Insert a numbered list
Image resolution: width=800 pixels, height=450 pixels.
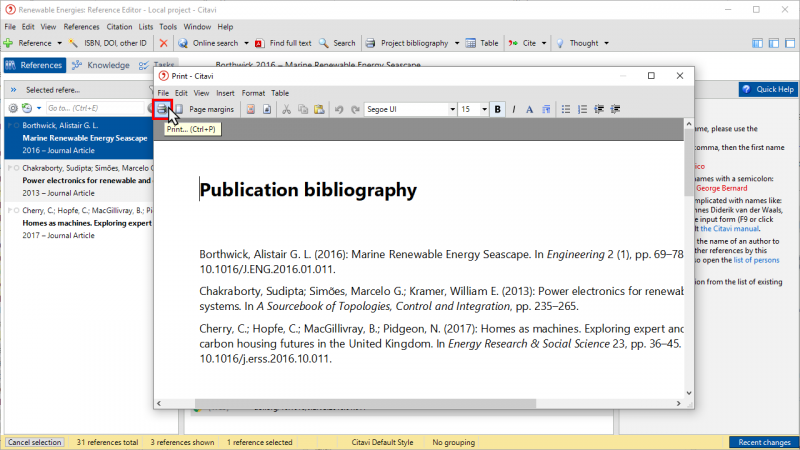[583, 109]
